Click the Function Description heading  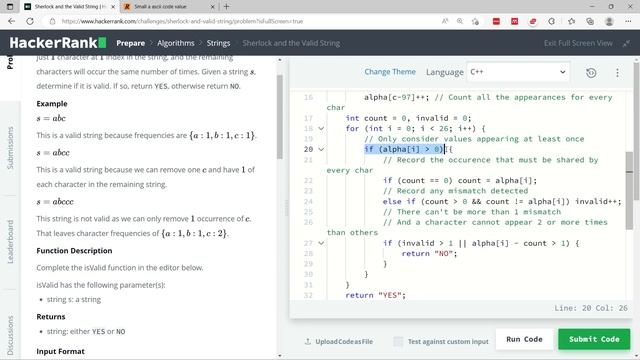(74, 251)
